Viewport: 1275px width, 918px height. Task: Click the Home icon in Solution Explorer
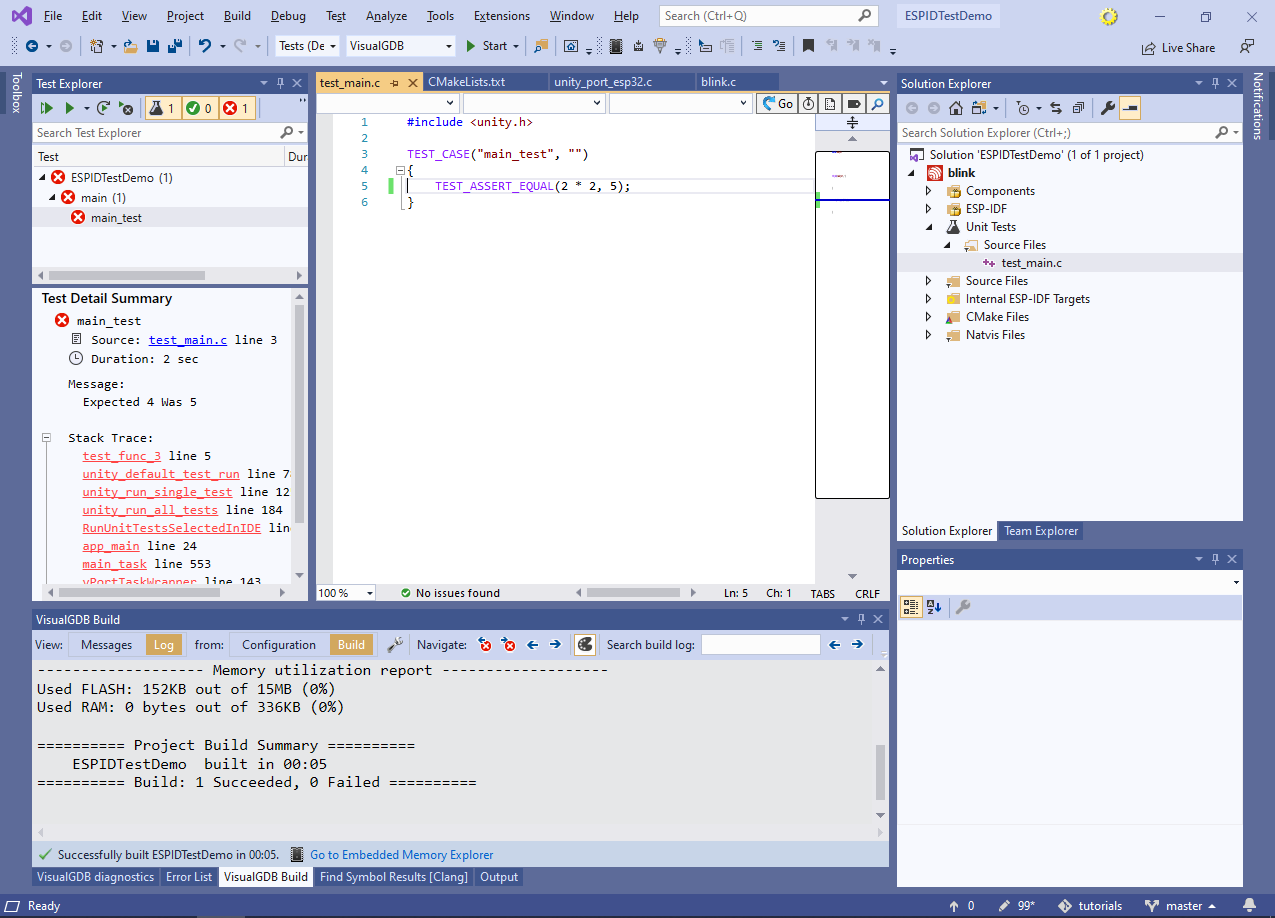pyautogui.click(x=956, y=108)
